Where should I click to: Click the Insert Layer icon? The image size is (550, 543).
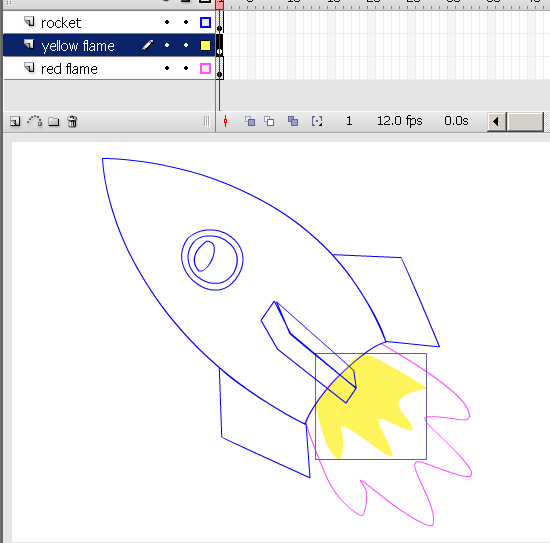coord(15,121)
